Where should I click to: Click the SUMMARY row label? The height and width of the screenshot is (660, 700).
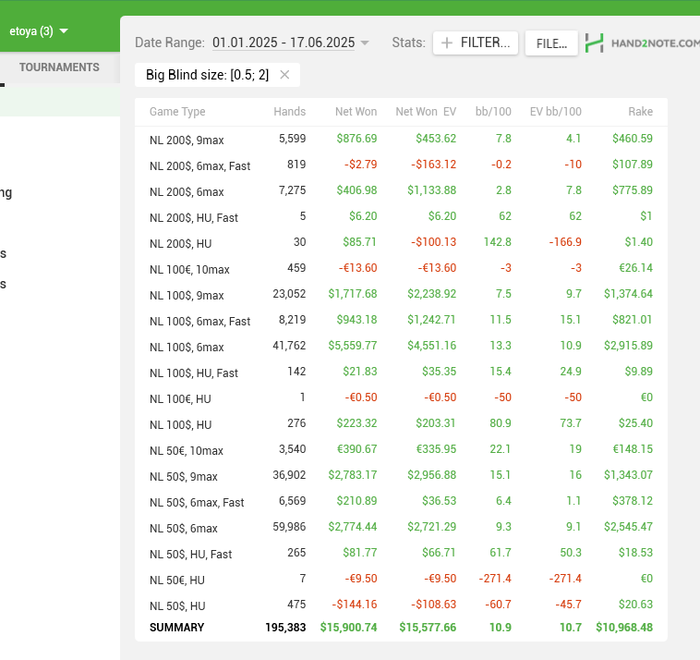[x=176, y=627]
